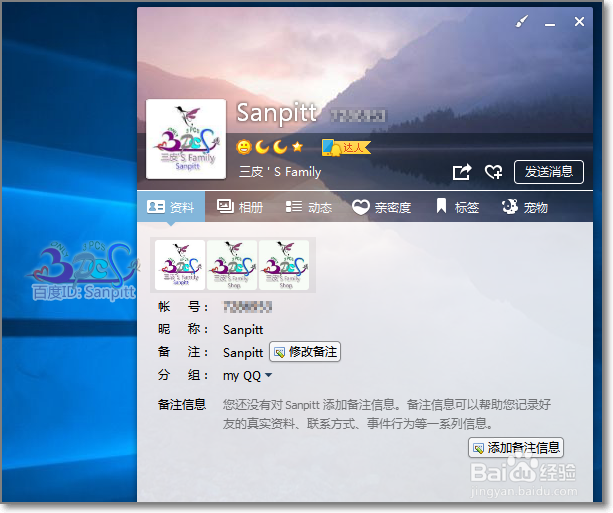
Task: Open the 相册 tab
Action: (240, 207)
